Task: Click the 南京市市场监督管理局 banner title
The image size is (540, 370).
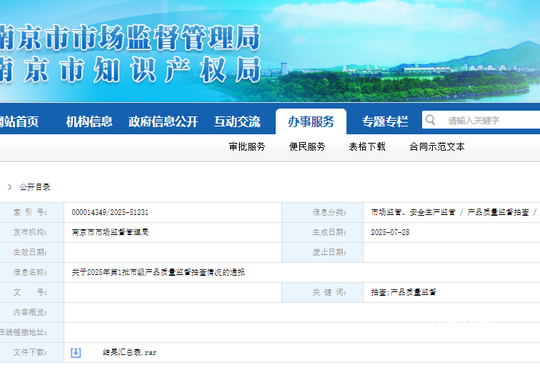Action: point(130,38)
